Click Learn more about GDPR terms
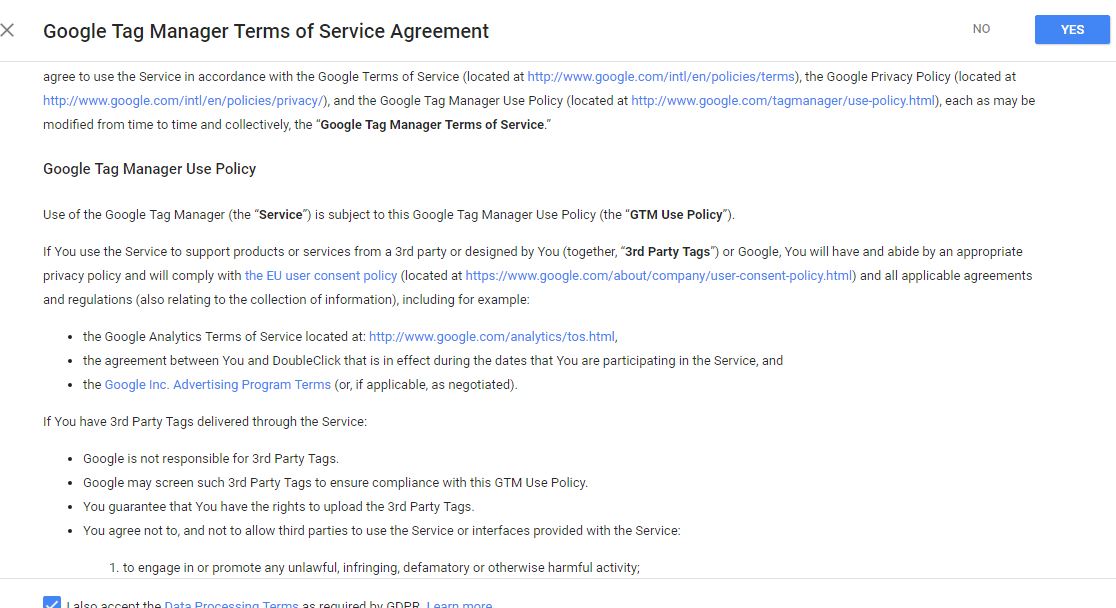 pos(460,604)
